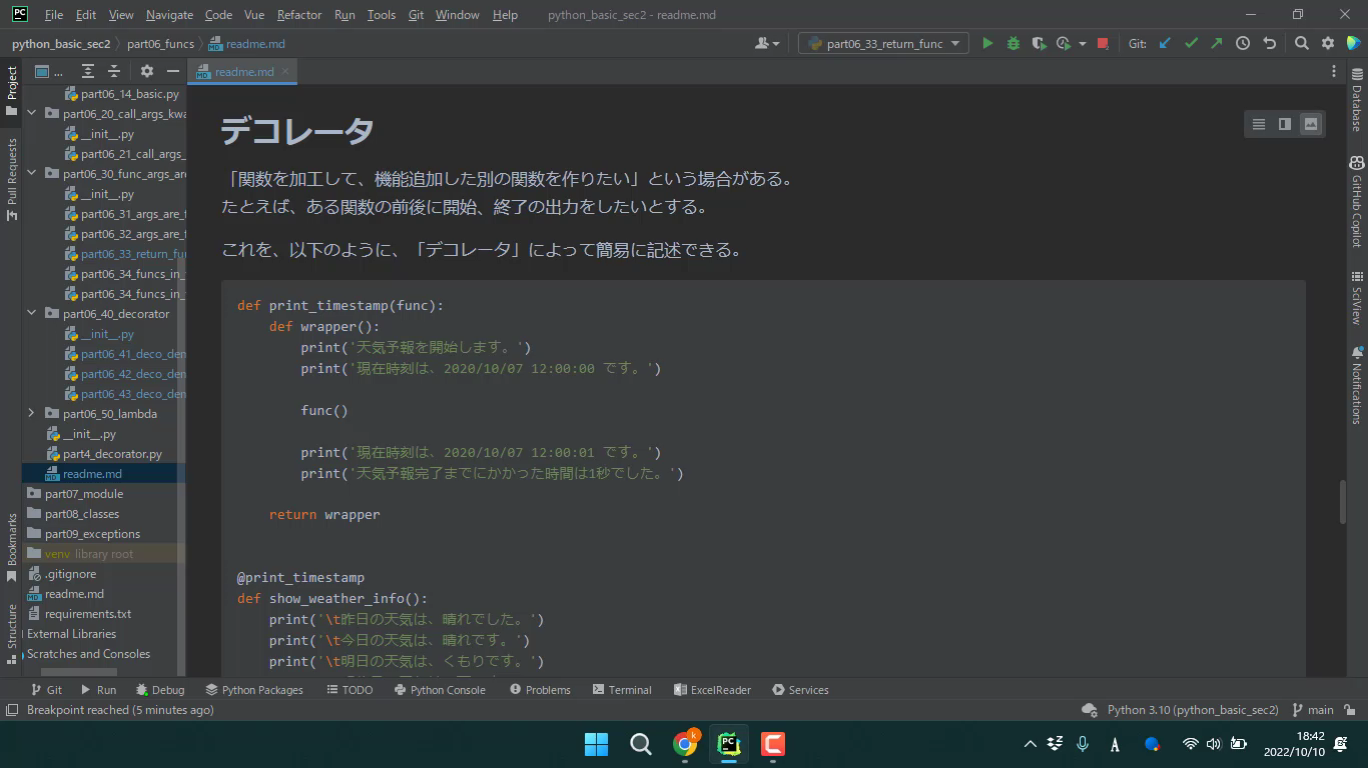Click Expand All icon in Project panel
The width and height of the screenshot is (1368, 768).
[88, 71]
